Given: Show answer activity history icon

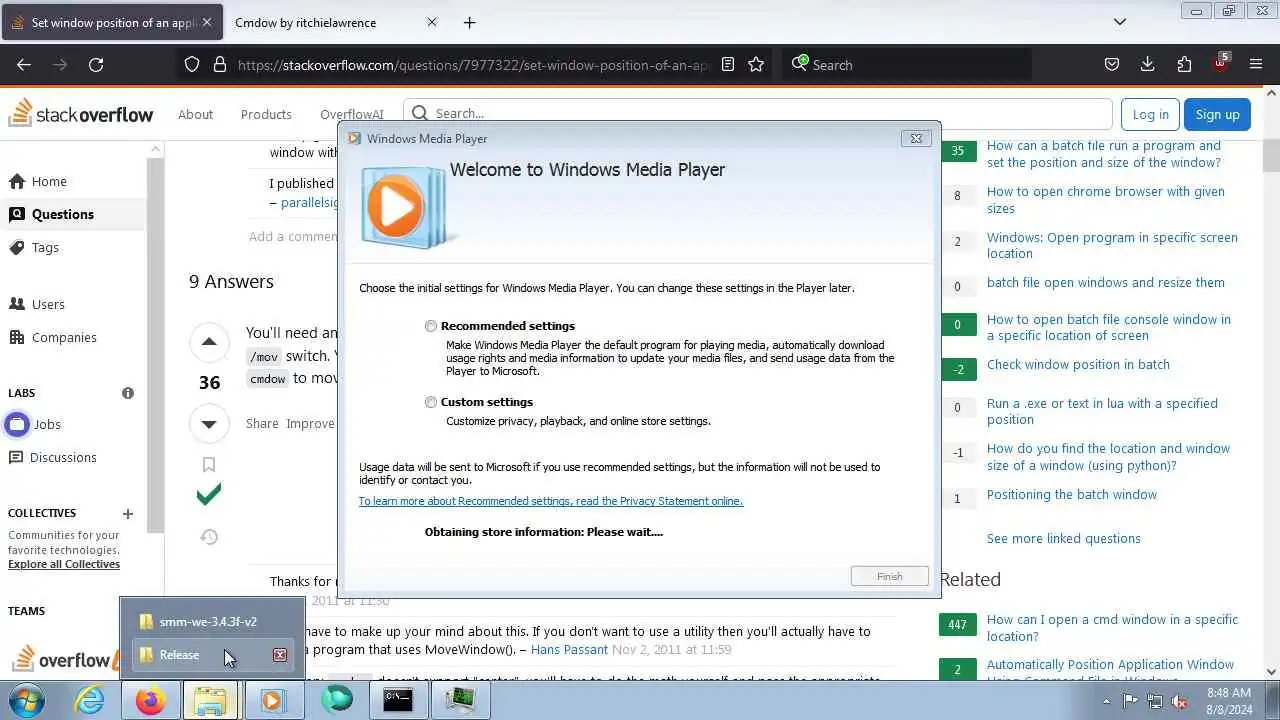Looking at the screenshot, I should [209, 537].
